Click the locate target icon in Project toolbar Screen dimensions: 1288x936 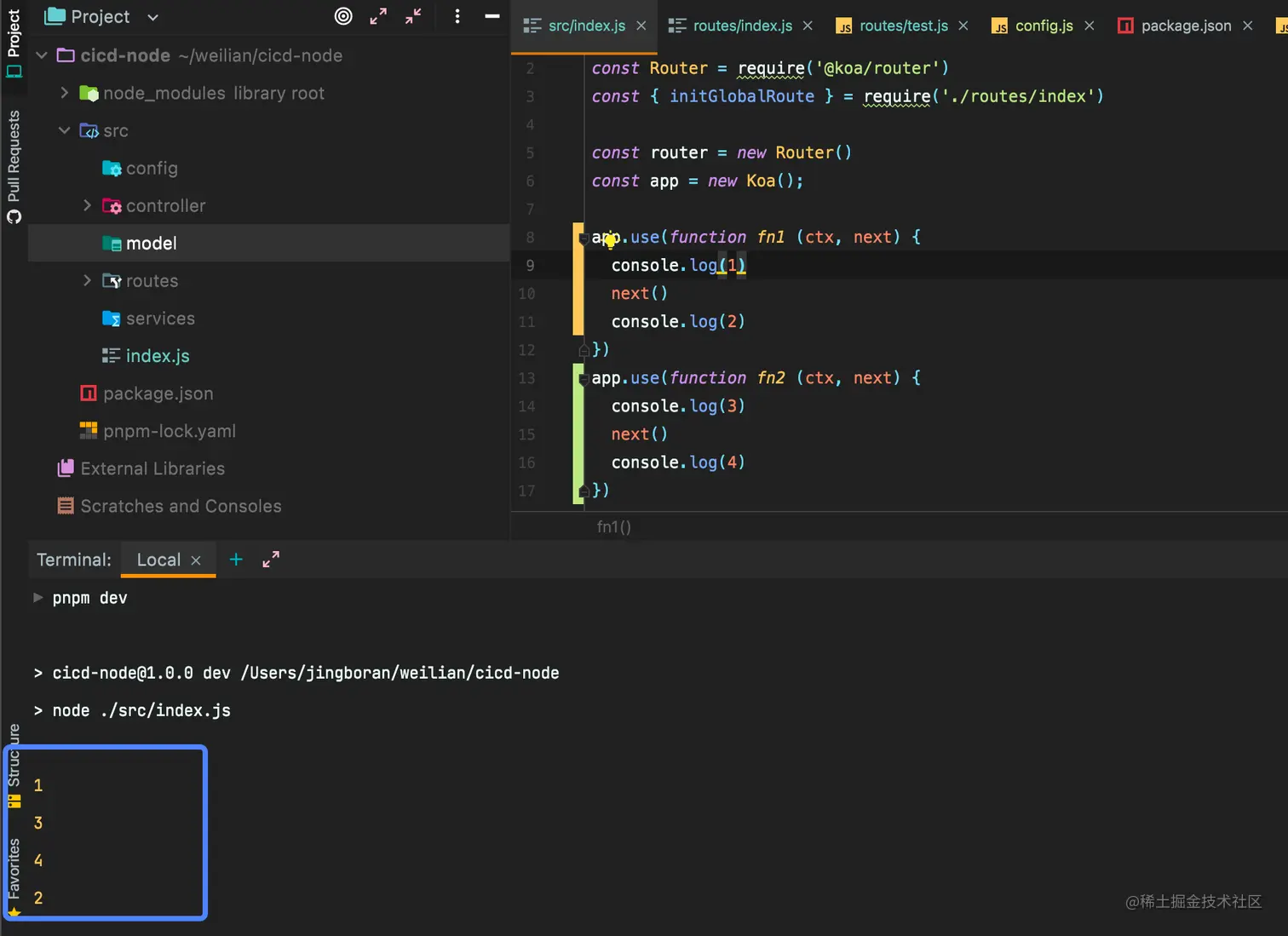(343, 16)
